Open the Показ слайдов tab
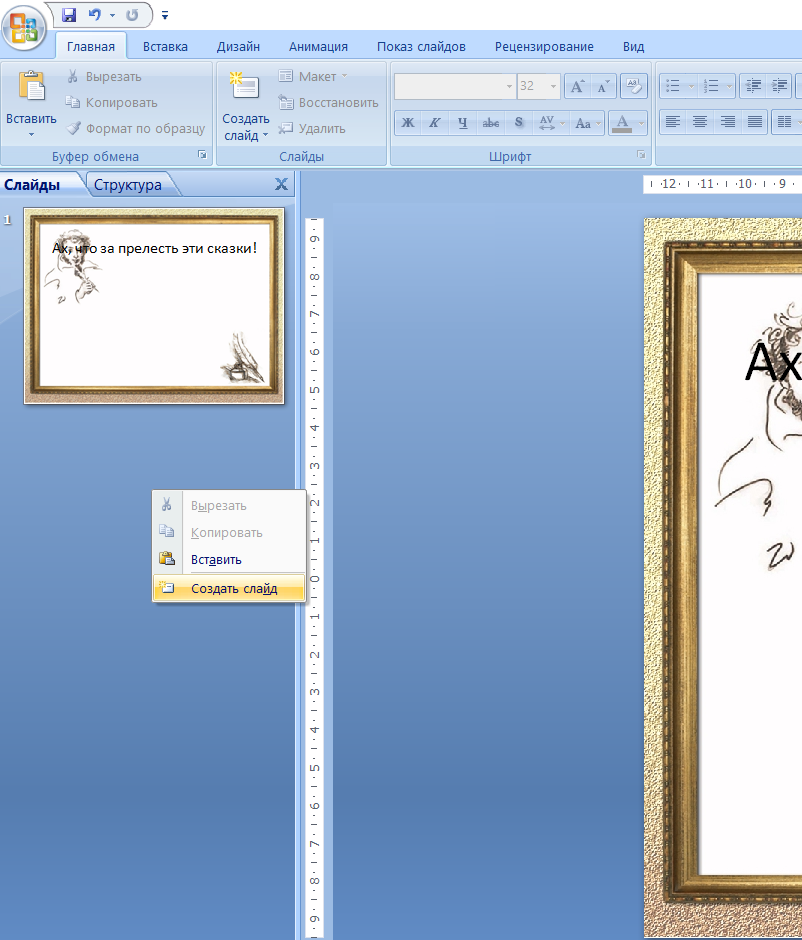The width and height of the screenshot is (802, 940). 421,47
